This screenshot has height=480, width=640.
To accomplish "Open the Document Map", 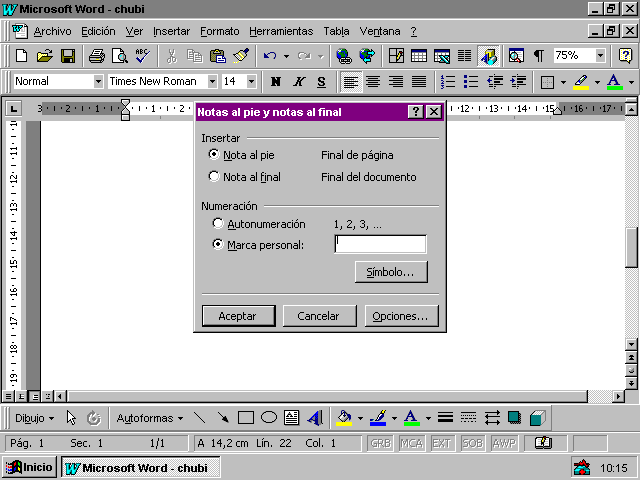I will point(516,56).
